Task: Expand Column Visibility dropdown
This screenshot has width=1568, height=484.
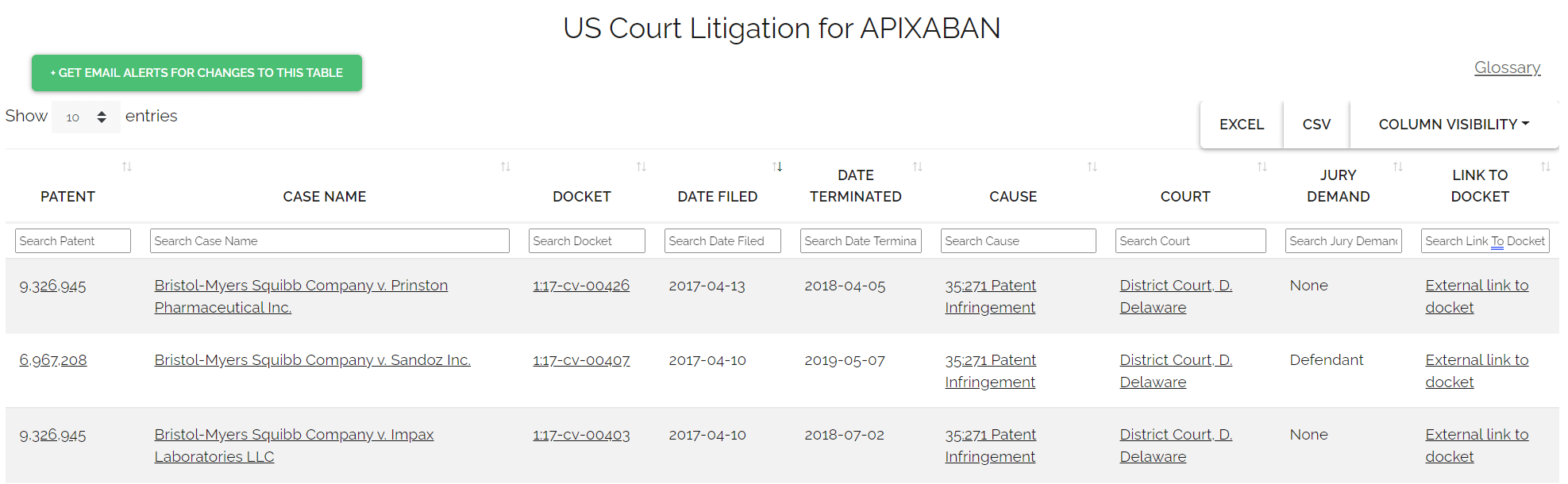Action: click(1453, 125)
